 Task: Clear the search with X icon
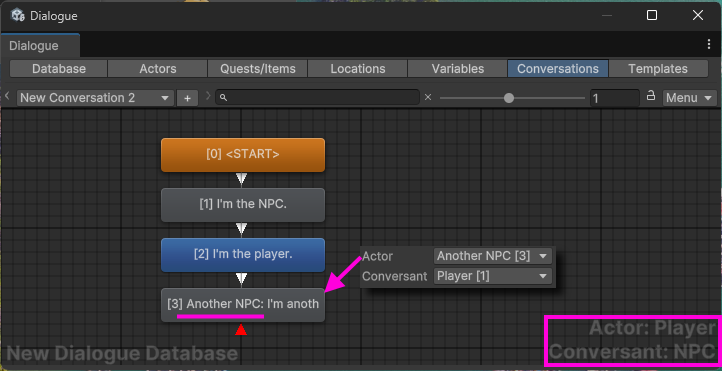click(x=428, y=98)
